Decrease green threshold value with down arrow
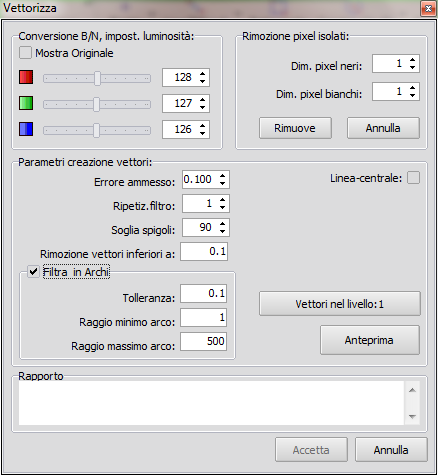 [202, 107]
